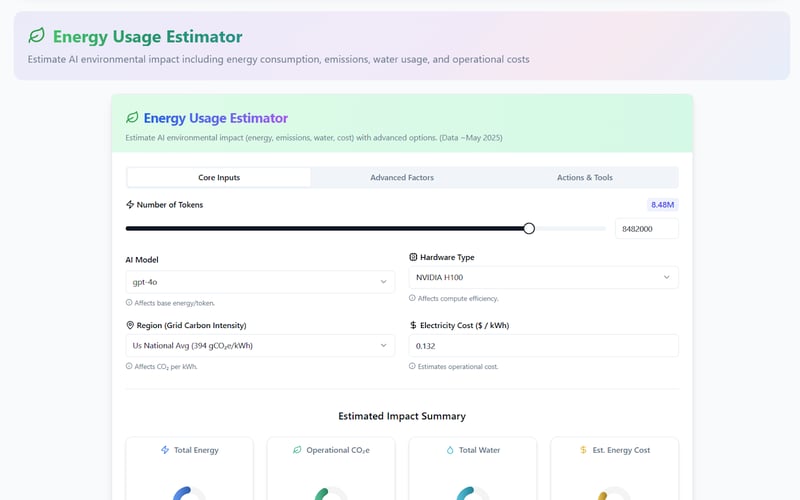Image resolution: width=800 pixels, height=500 pixels.
Task: Click the Electricity Cost input field showing 0.132
Action: [543, 346]
